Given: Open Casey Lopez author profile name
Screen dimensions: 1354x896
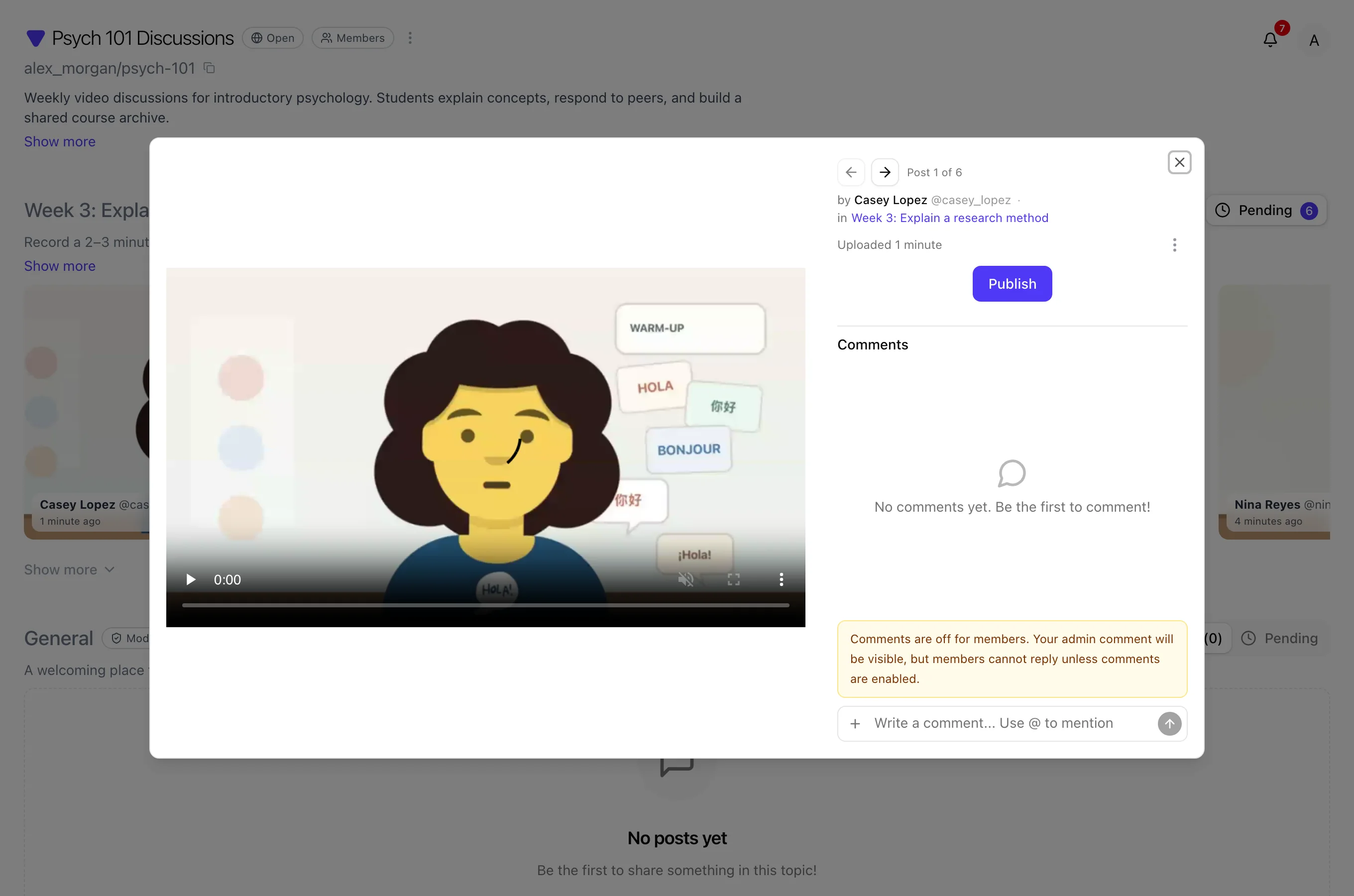Looking at the screenshot, I should click(890, 200).
